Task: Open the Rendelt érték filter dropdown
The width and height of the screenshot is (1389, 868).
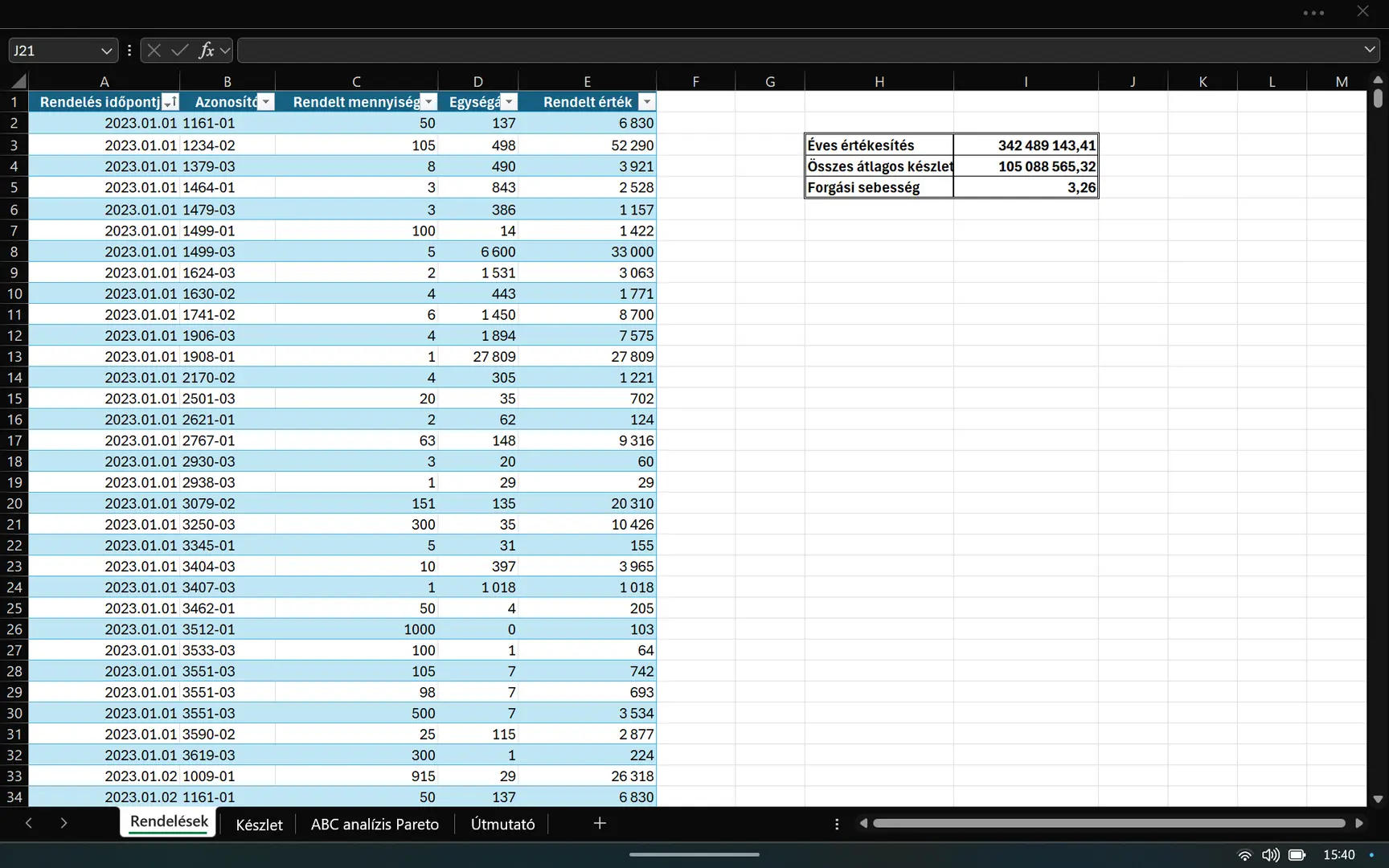Action: (x=646, y=102)
